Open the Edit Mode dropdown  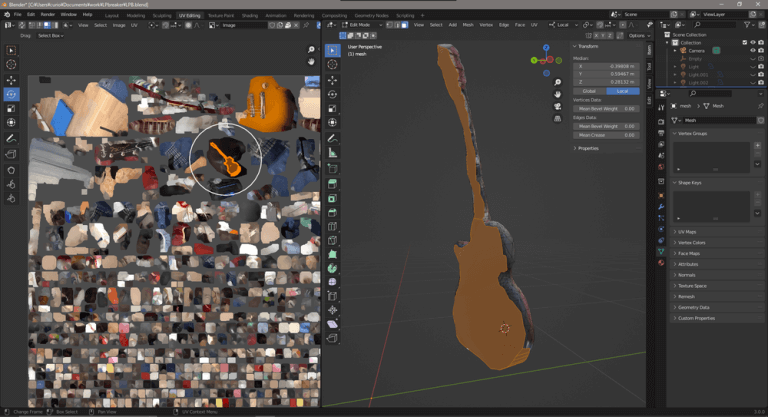[x=362, y=25]
